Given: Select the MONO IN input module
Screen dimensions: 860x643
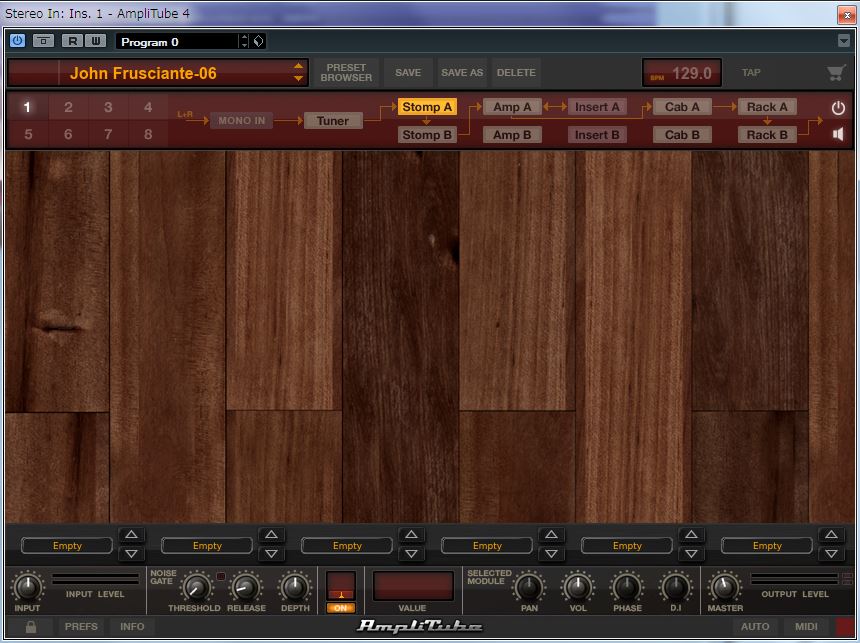Looking at the screenshot, I should (241, 120).
